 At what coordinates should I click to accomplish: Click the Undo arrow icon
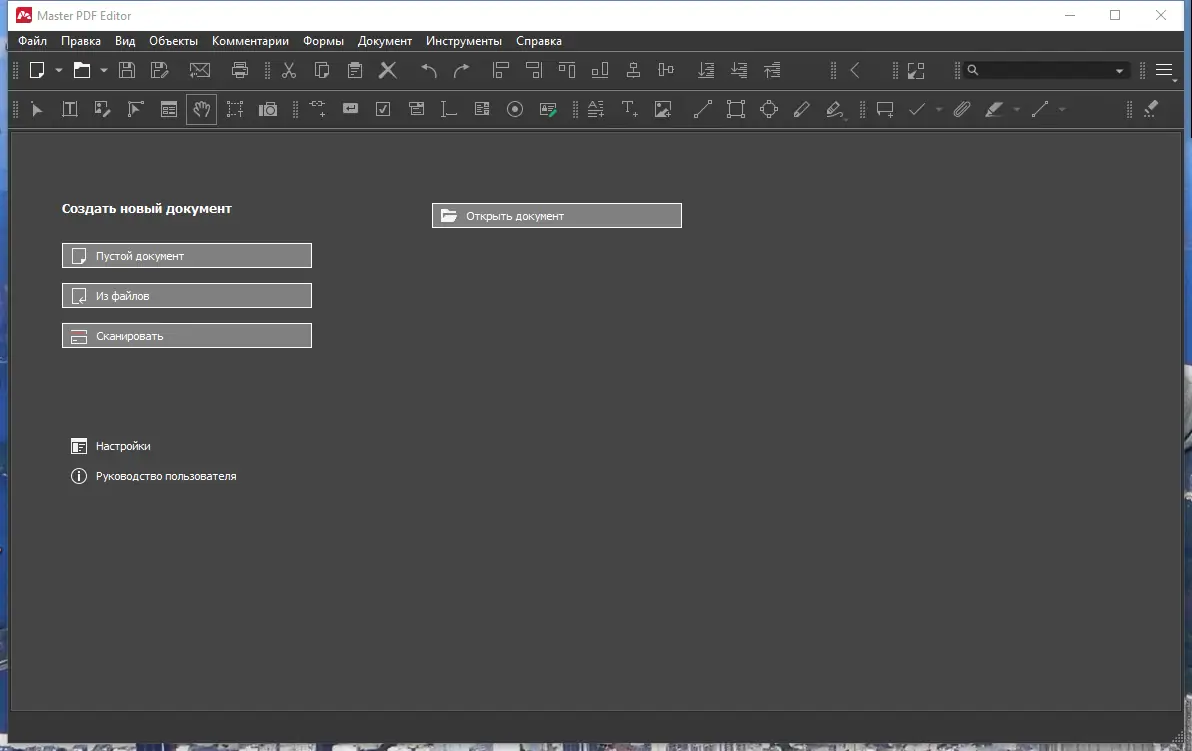click(428, 70)
